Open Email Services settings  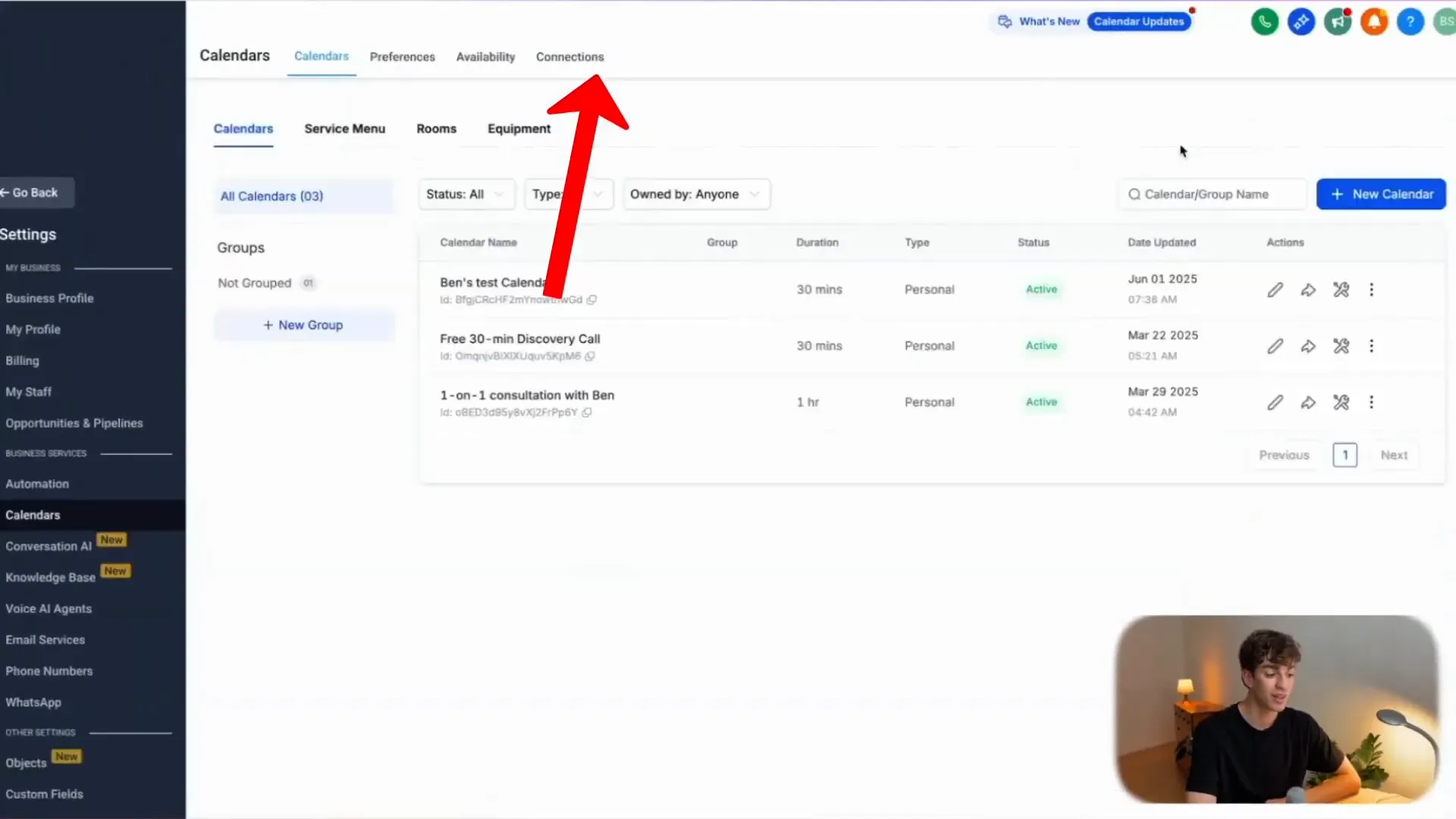(x=45, y=640)
